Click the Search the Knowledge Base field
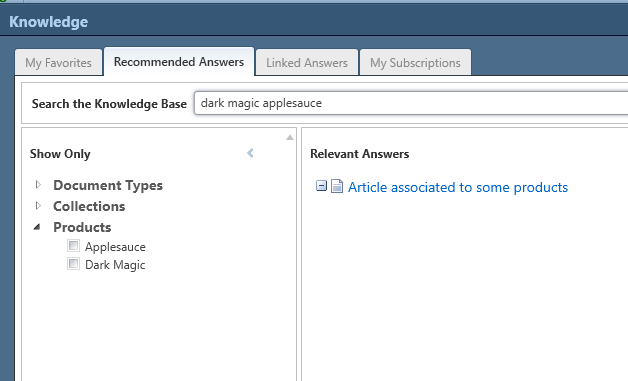 pos(411,103)
